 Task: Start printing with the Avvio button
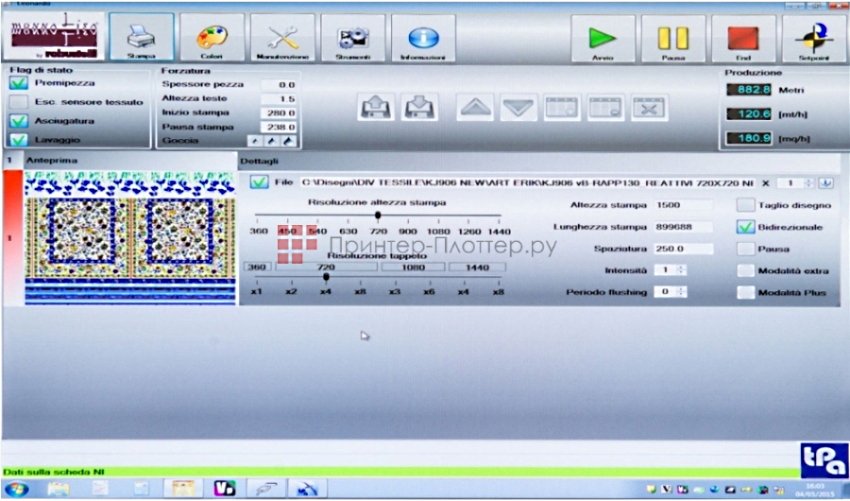pyautogui.click(x=603, y=38)
